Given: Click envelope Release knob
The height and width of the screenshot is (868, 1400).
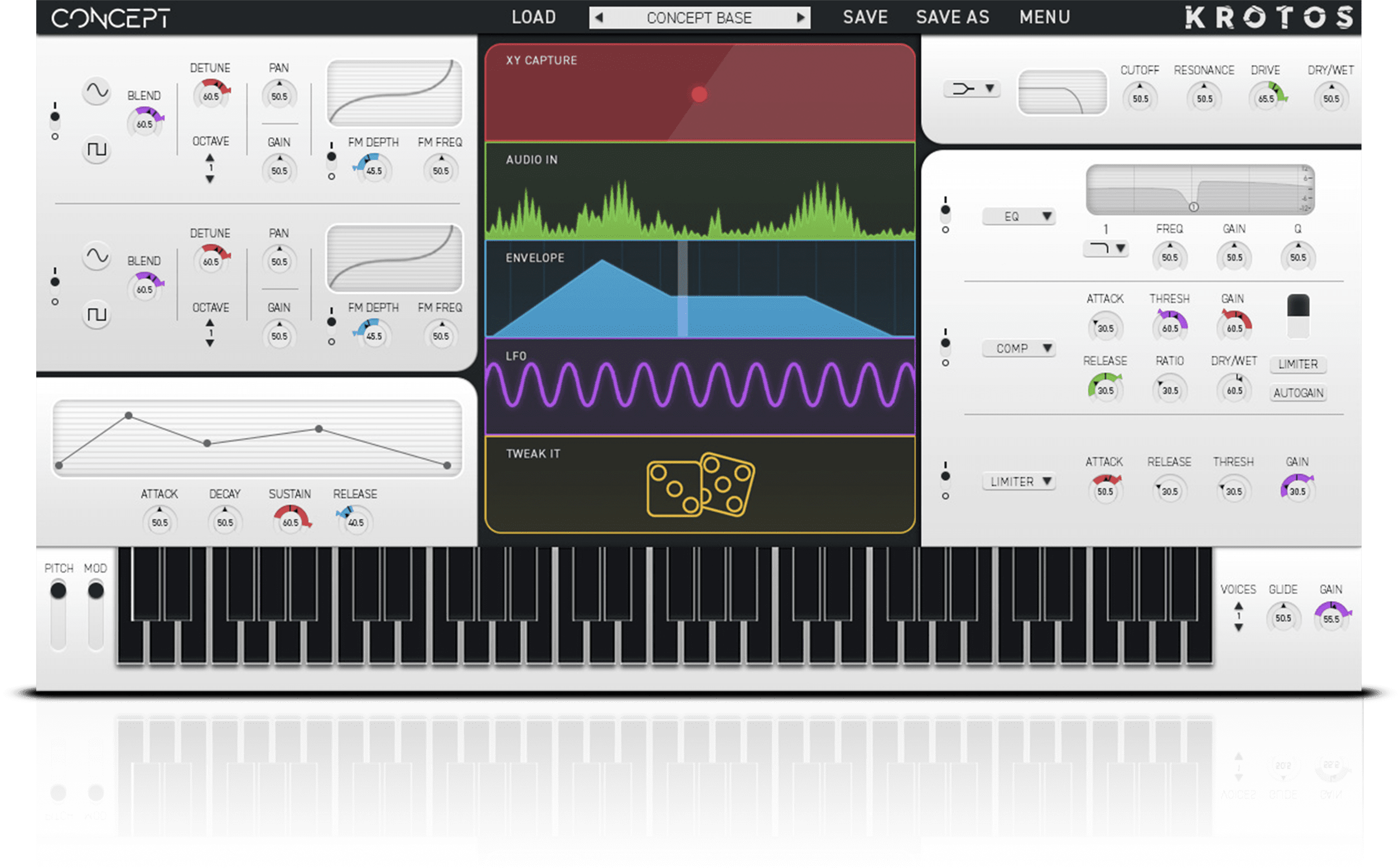Looking at the screenshot, I should click(355, 522).
